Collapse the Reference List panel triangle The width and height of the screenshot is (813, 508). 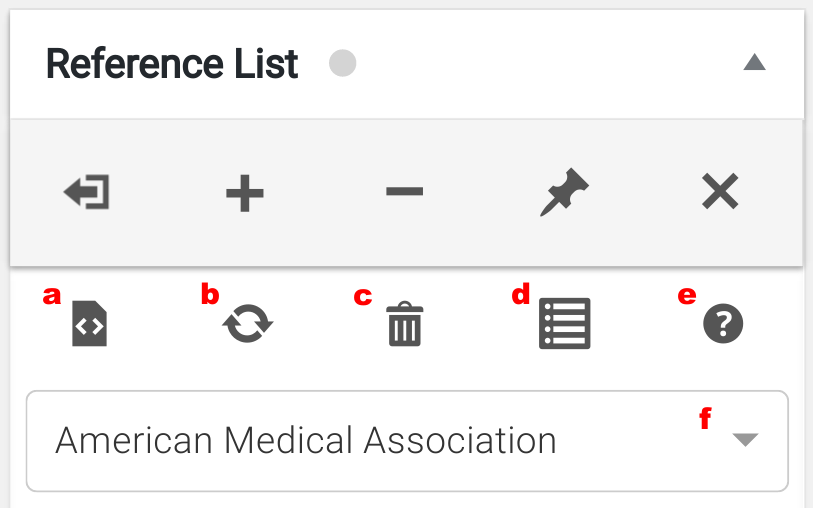coord(754,63)
